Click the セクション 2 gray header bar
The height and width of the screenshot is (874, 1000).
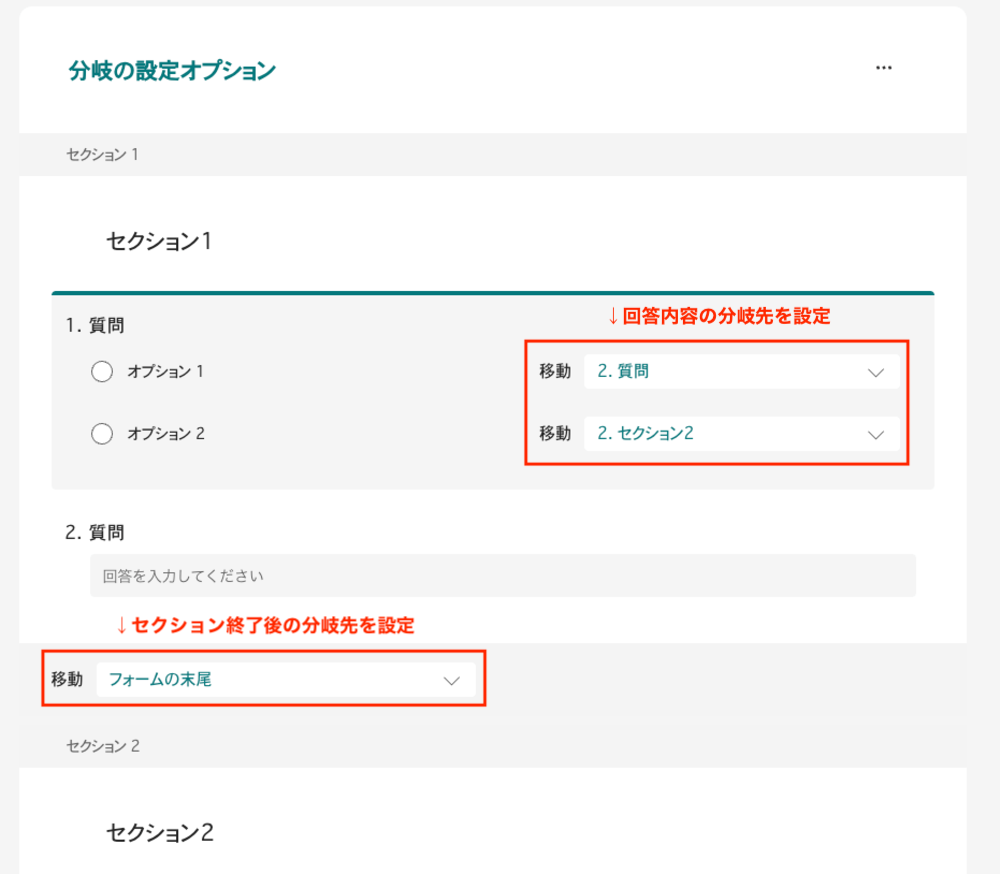coord(492,746)
